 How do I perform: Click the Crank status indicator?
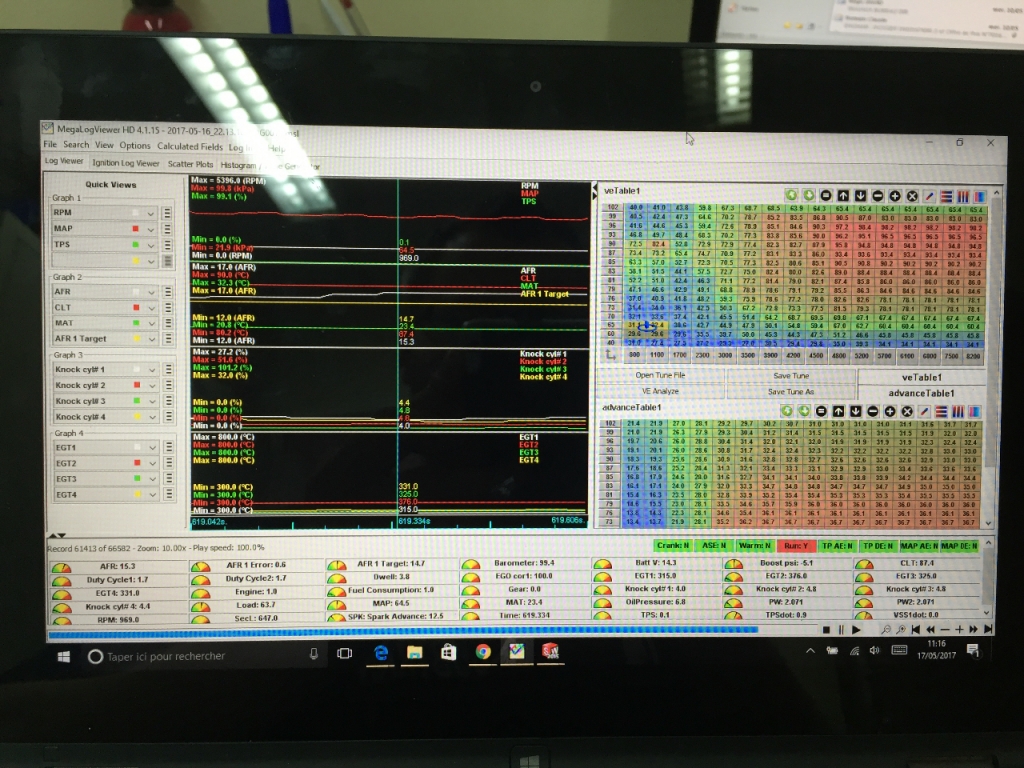673,545
